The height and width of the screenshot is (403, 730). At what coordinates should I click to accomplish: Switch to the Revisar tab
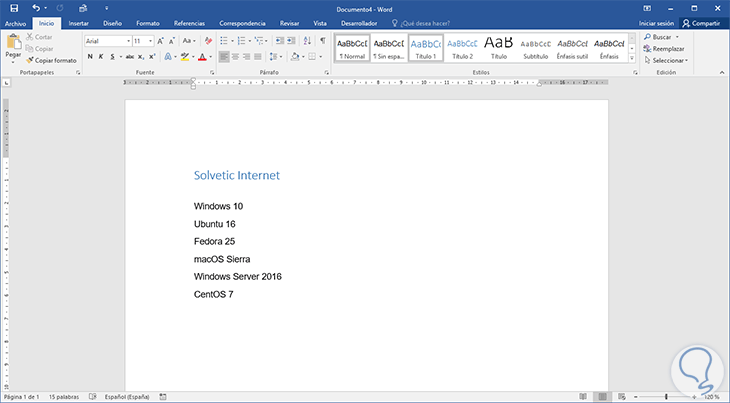(289, 23)
